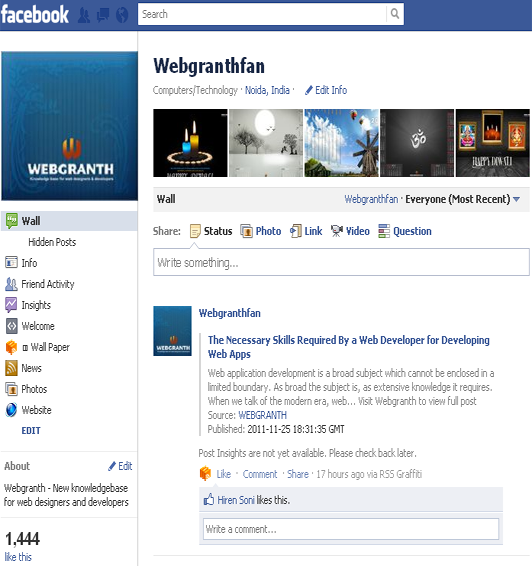The height and width of the screenshot is (566, 532).
Task: Click the Friend Activity people icon
Action: (x=11, y=284)
